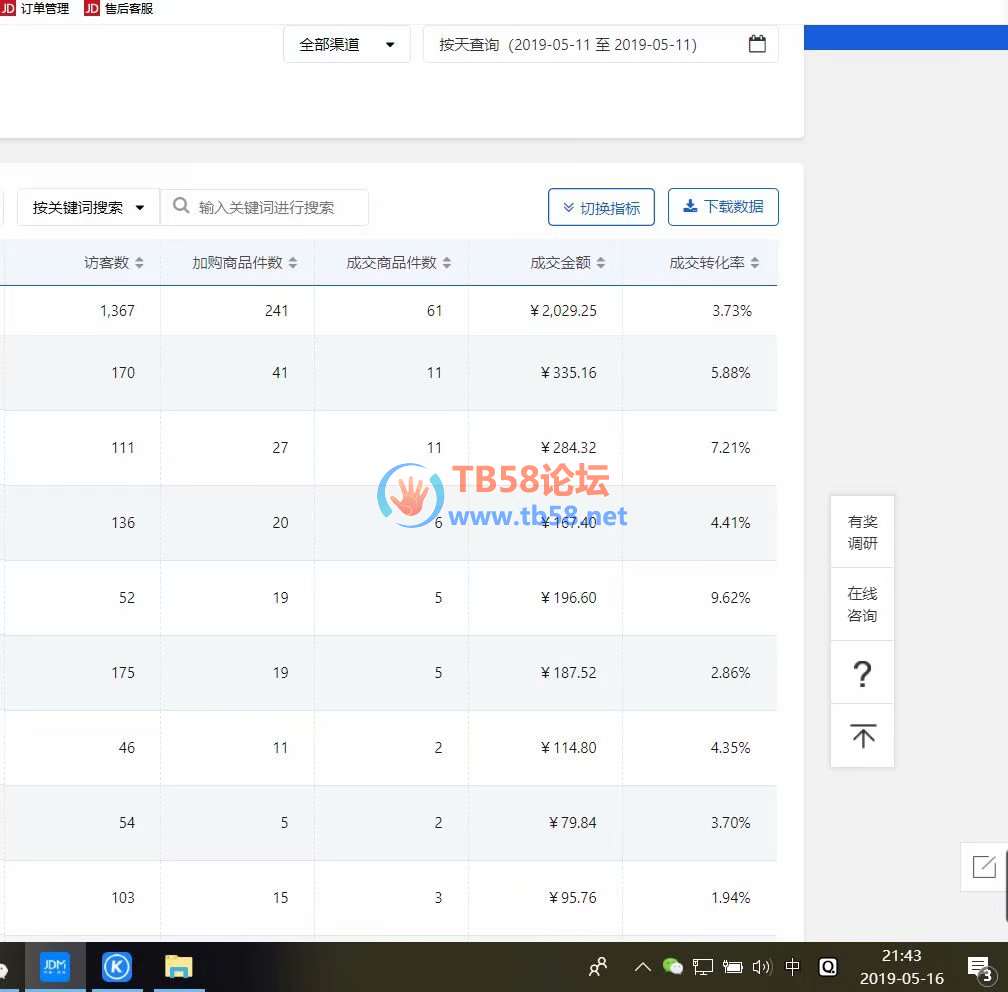
Task: Open the feedback edit icon
Action: coord(984,866)
